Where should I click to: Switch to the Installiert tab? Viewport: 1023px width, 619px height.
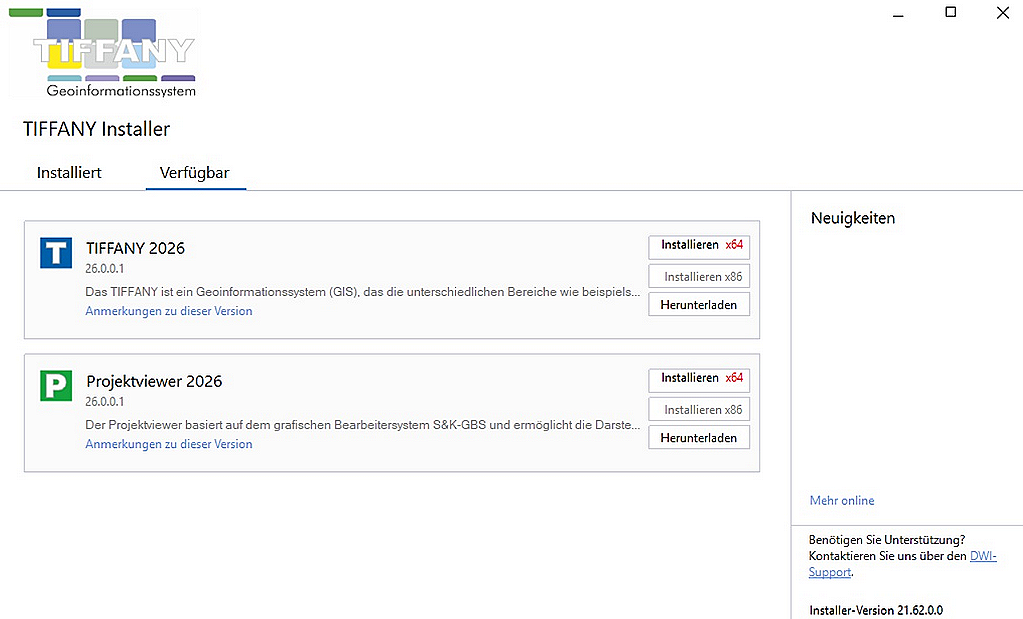point(69,173)
